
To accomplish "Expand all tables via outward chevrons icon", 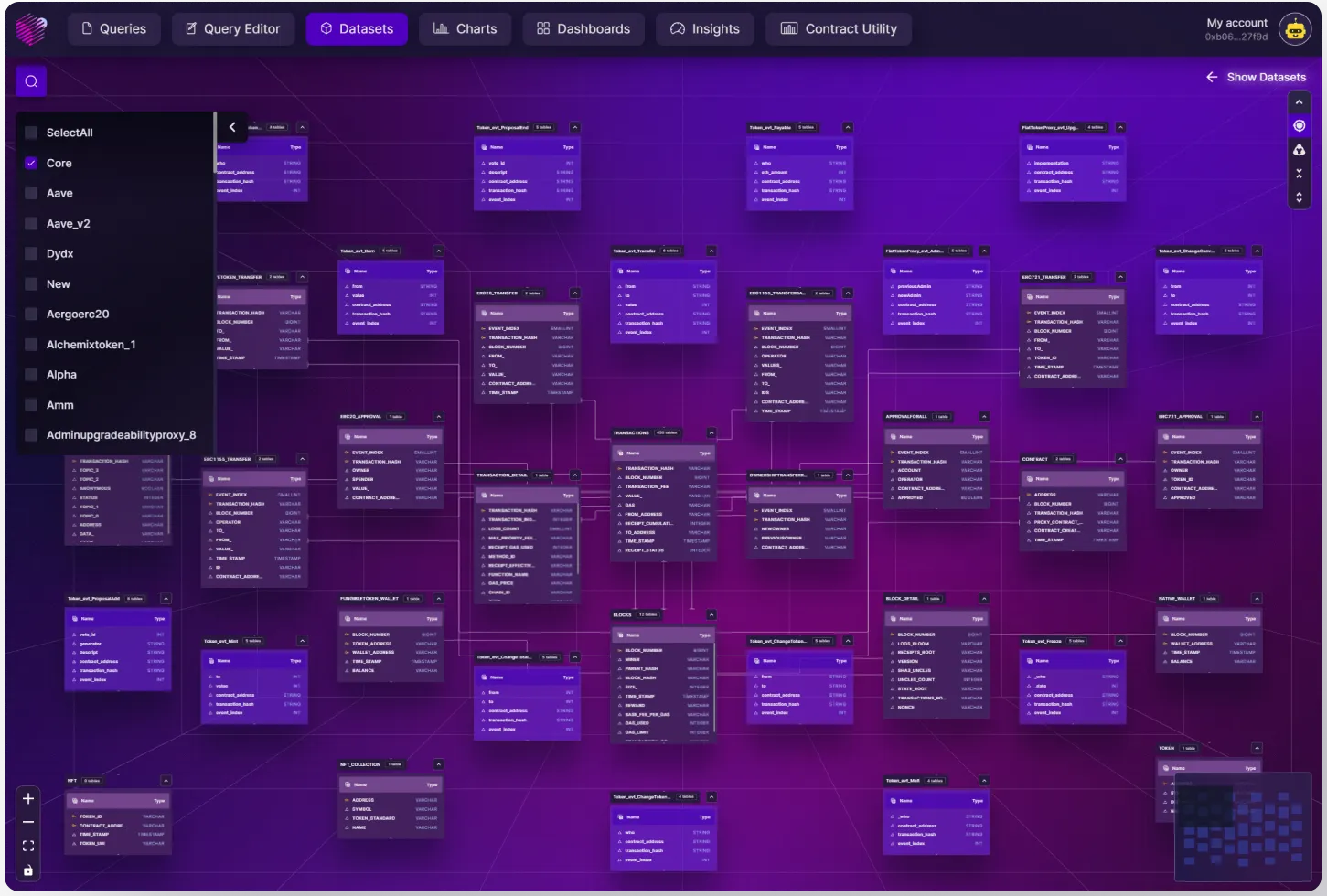I will [1300, 194].
